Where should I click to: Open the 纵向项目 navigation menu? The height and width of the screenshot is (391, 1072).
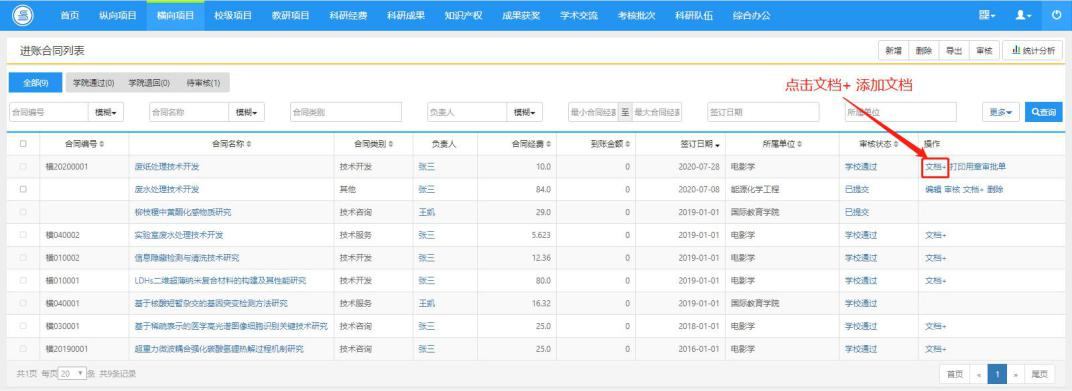(x=118, y=15)
